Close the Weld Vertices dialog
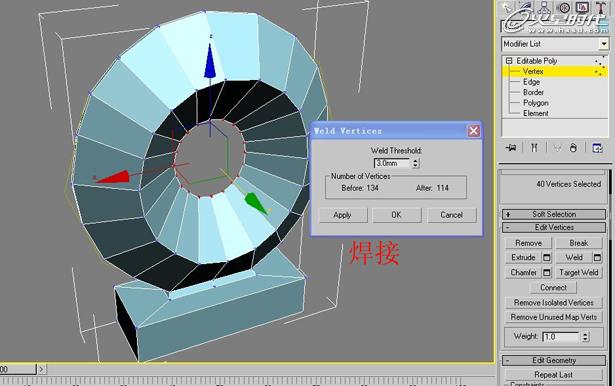This screenshot has width=615, height=386. coord(473,131)
